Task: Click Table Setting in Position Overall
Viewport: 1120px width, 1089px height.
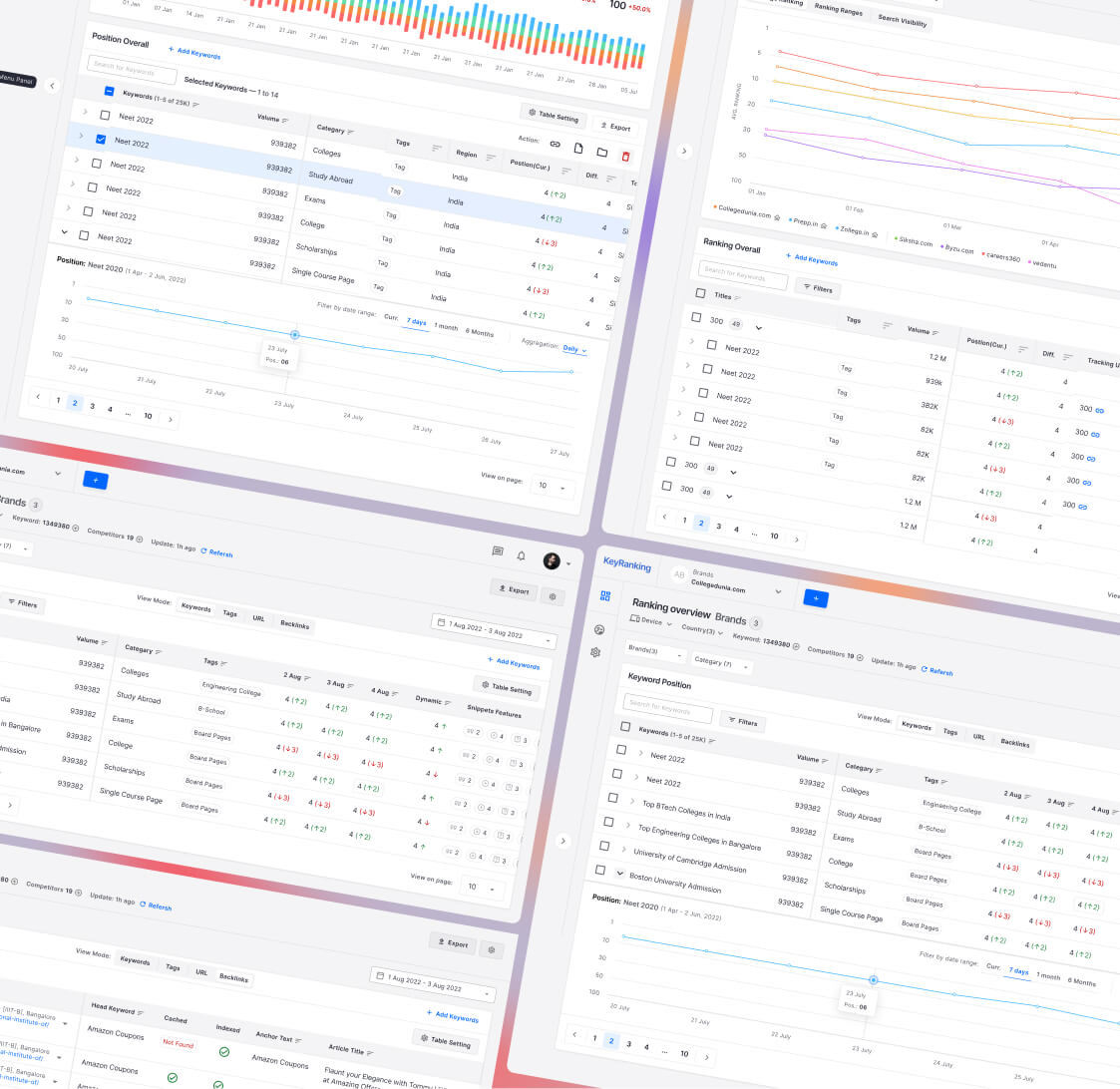Action: [554, 115]
